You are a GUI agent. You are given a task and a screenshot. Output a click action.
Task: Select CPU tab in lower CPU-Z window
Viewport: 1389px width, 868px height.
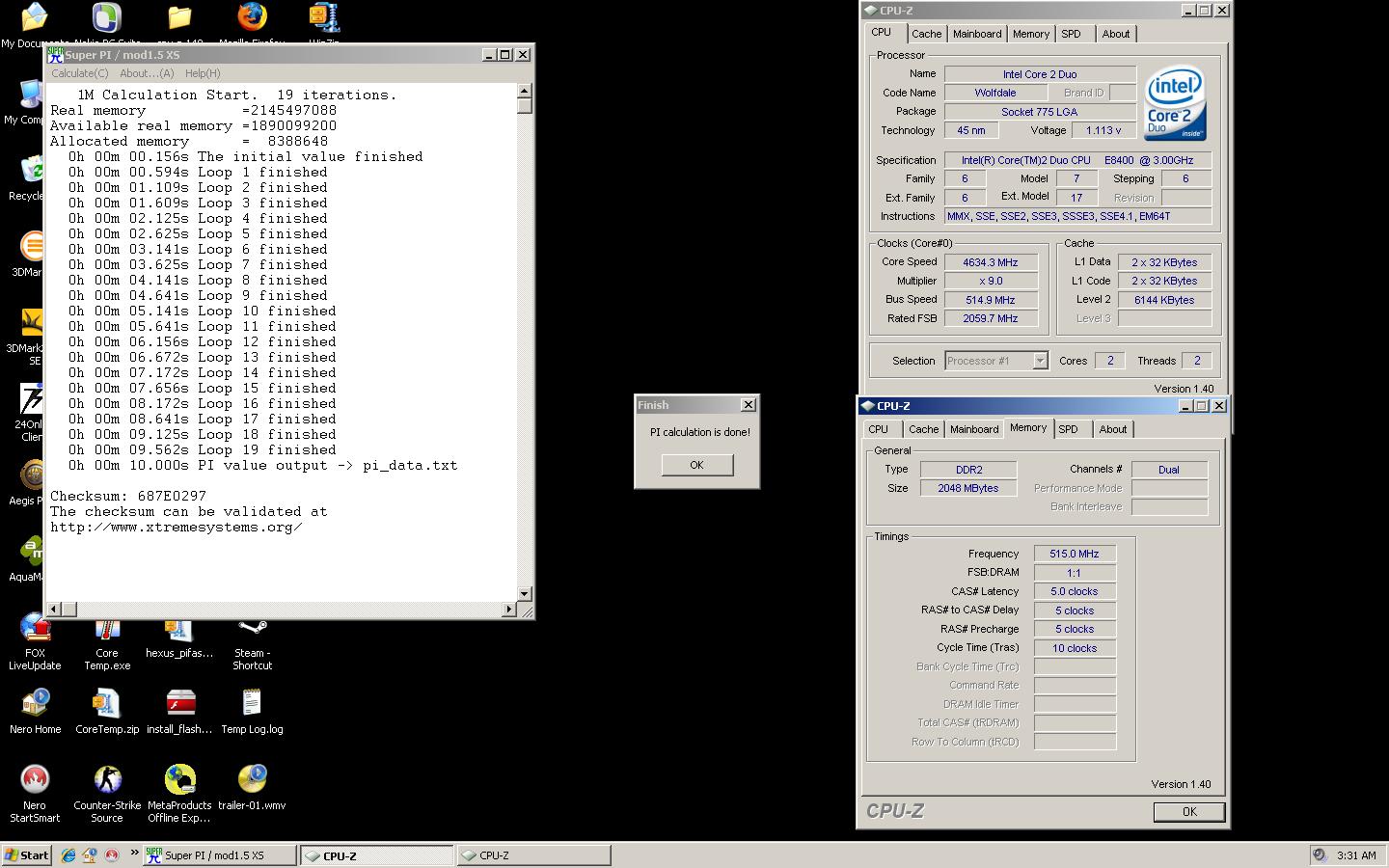[878, 429]
